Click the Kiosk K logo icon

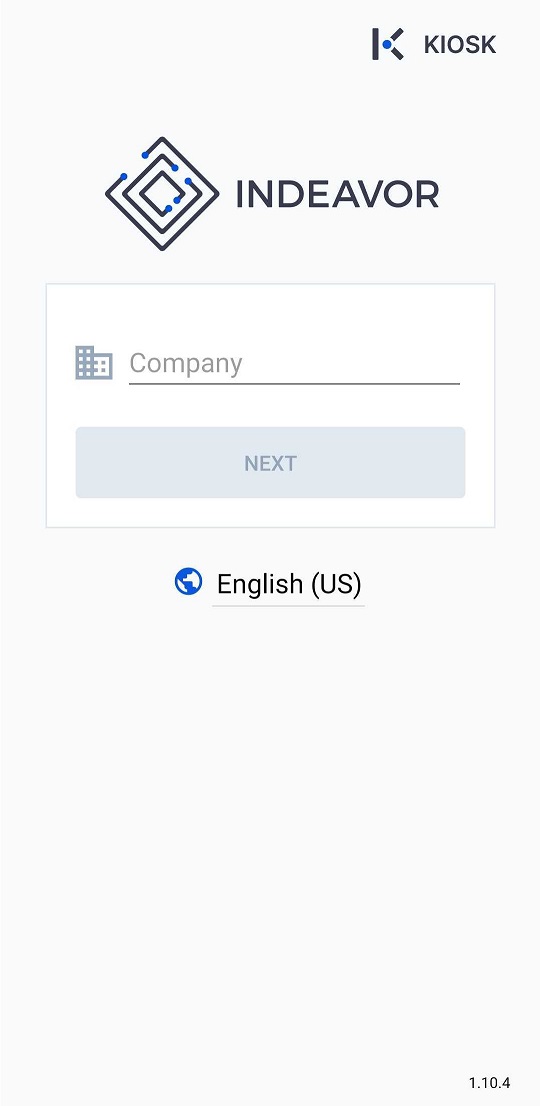[388, 44]
